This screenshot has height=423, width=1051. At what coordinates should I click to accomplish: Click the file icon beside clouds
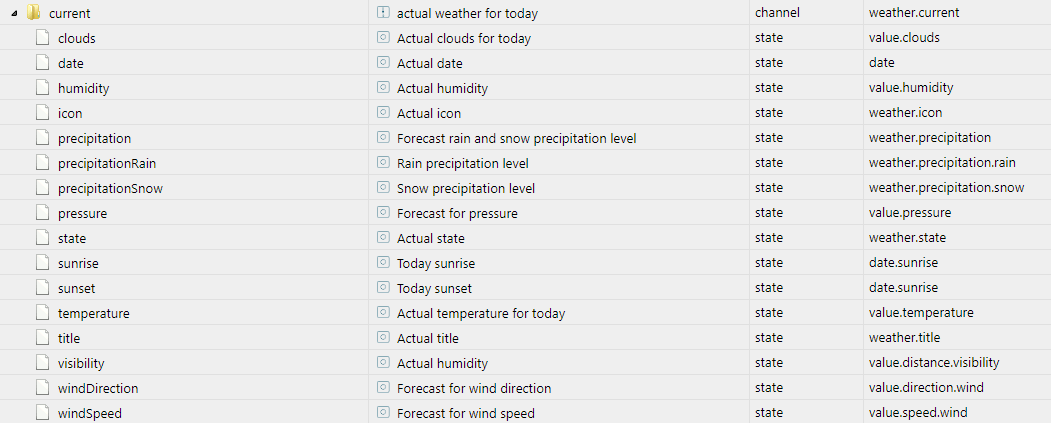(42, 38)
